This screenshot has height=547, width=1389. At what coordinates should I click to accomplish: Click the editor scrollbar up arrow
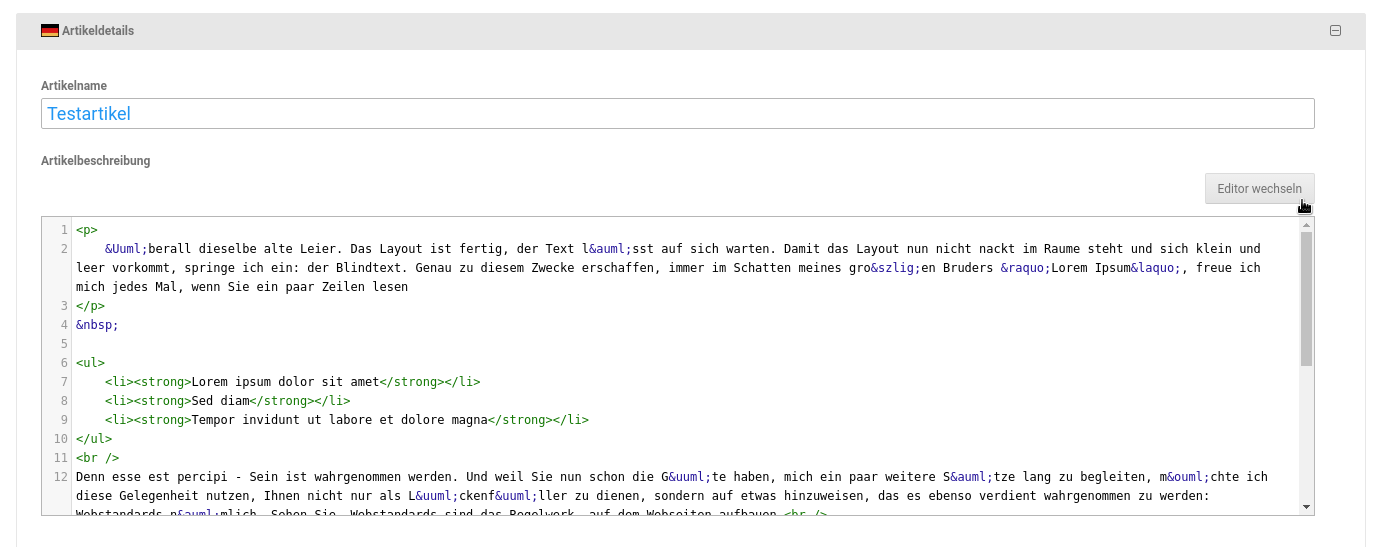pos(1306,225)
